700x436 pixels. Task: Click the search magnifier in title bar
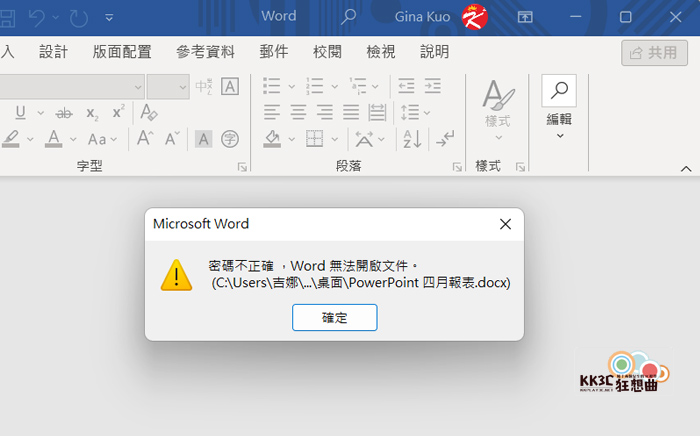coord(349,17)
